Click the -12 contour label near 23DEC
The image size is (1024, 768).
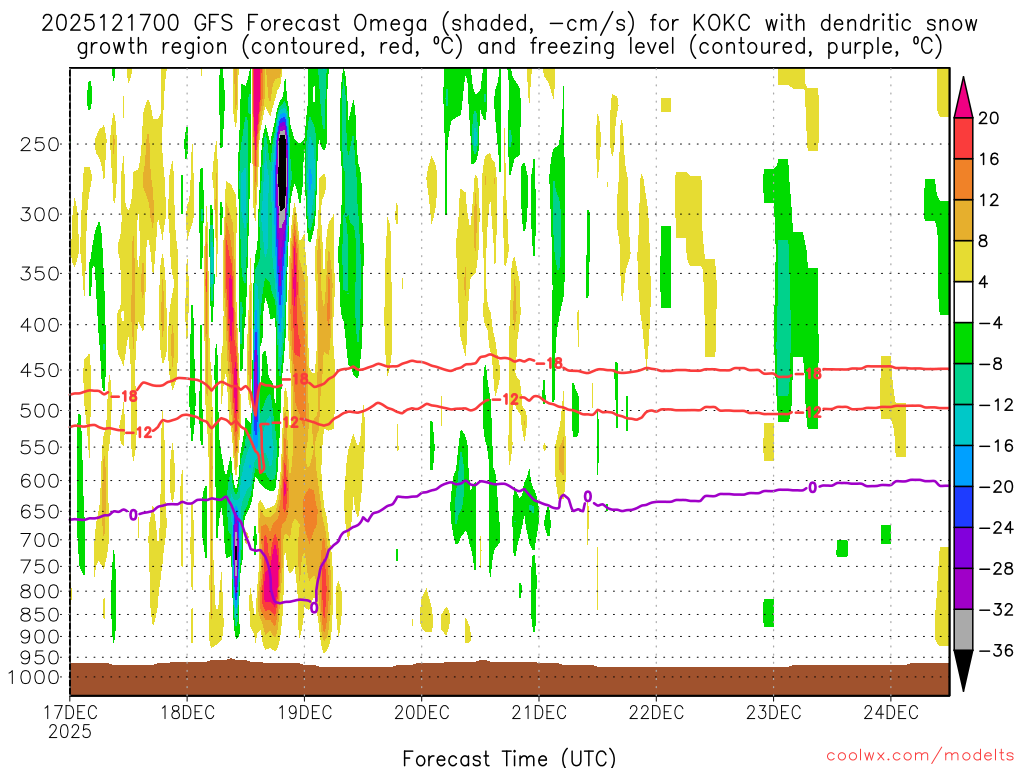(807, 412)
